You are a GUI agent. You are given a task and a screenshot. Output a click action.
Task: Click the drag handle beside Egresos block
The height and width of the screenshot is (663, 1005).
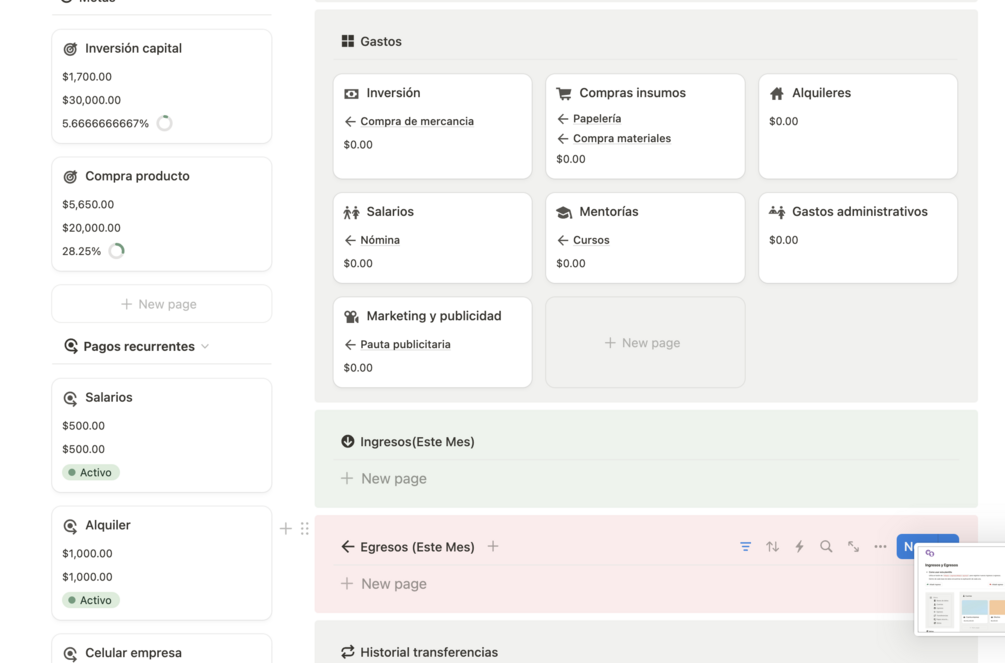point(305,528)
